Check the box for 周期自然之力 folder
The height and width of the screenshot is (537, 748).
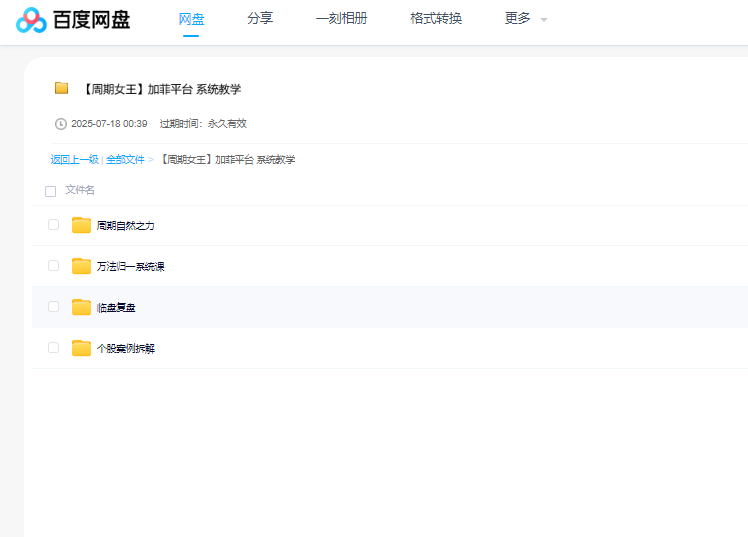coord(53,225)
